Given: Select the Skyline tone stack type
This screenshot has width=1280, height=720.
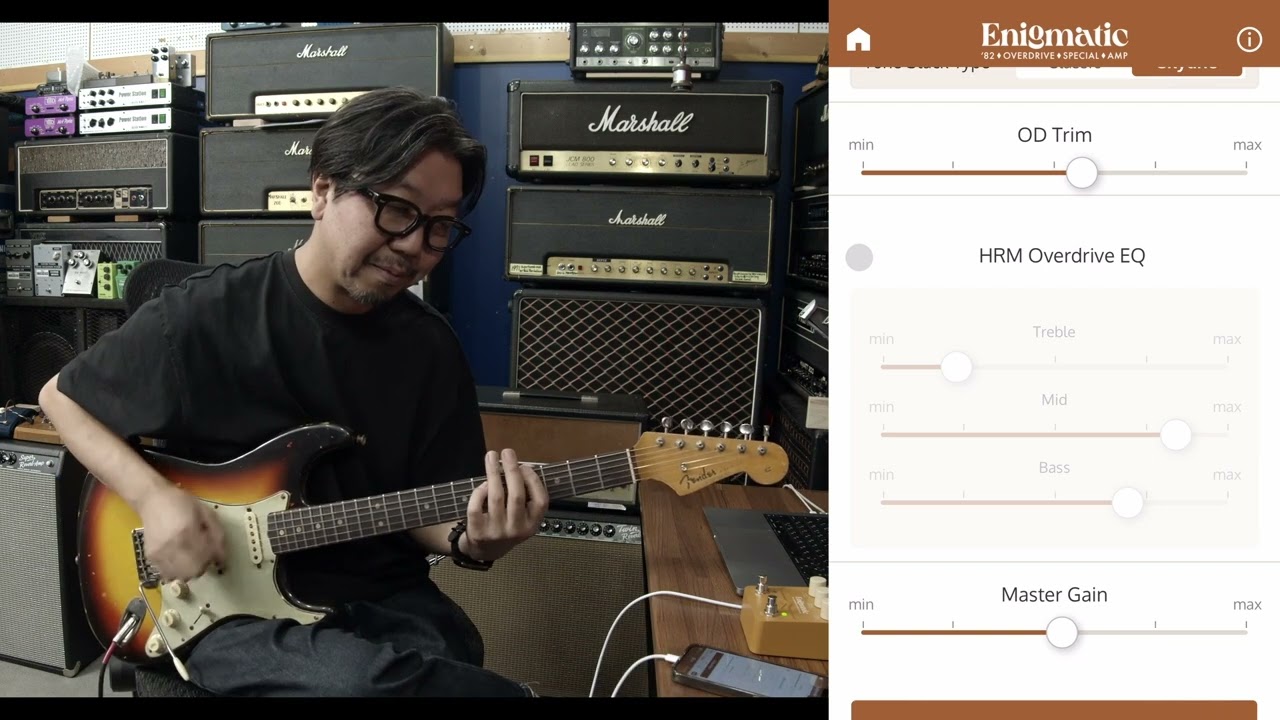Looking at the screenshot, I should point(1187,63).
